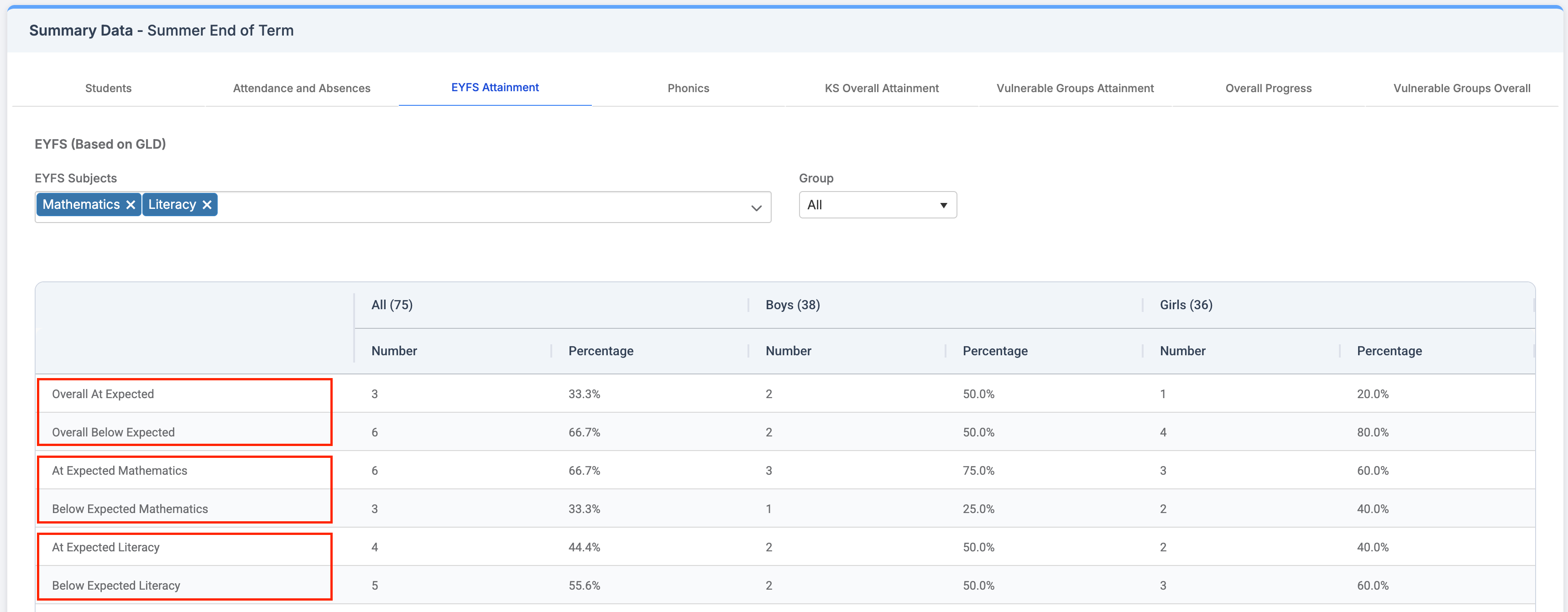This screenshot has width=1568, height=612.
Task: Remove the Mathematics subject tag
Action: coord(130,205)
